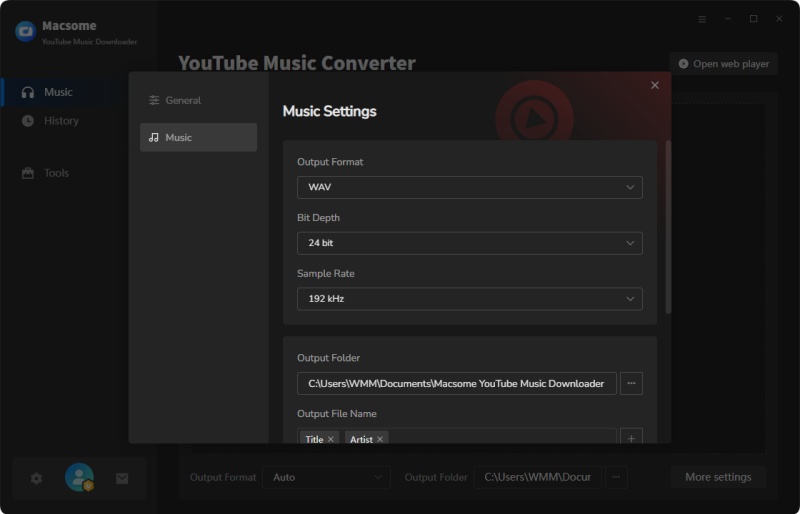Click the Title tag in Output File Name
The height and width of the screenshot is (514, 800).
click(x=319, y=438)
